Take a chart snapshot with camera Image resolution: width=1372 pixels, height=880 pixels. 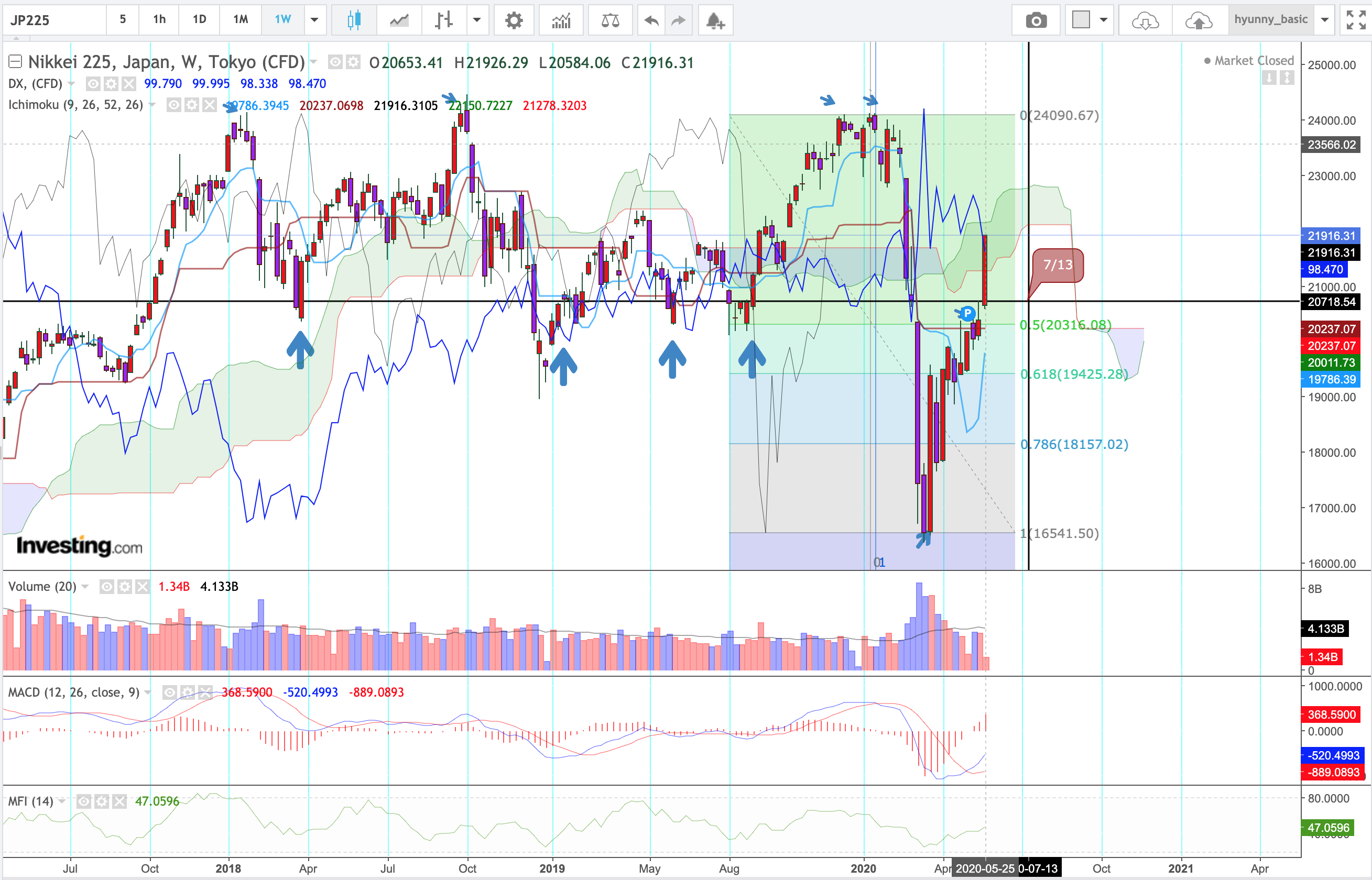pos(1036,20)
